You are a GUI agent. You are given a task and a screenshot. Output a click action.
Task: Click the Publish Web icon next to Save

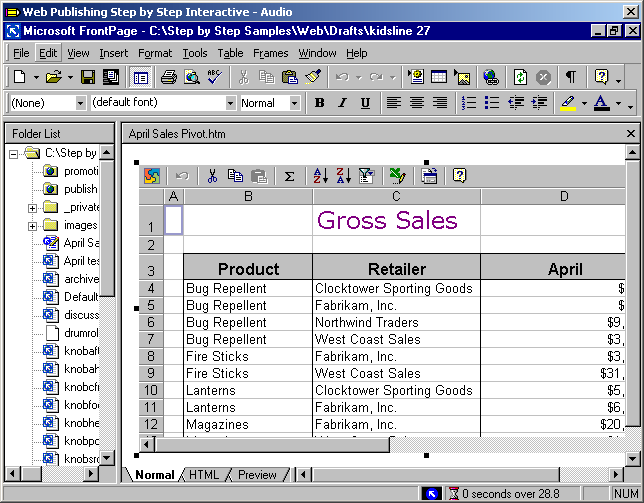110,77
